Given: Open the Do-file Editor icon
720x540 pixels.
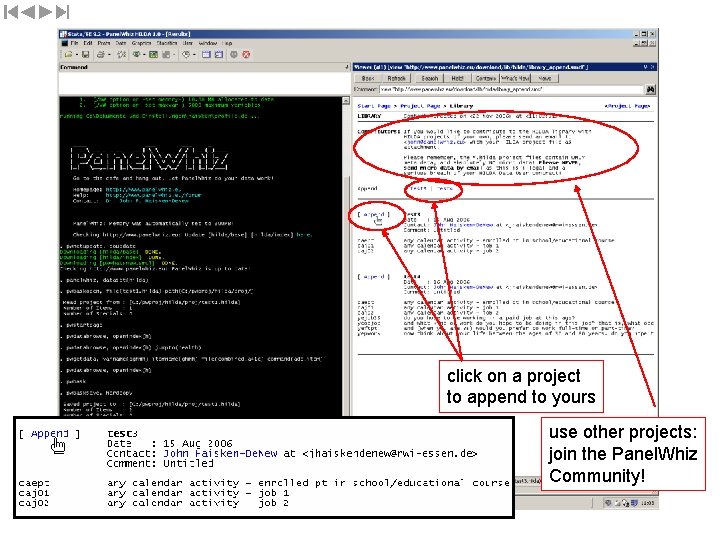Looking at the screenshot, I should 186,54.
